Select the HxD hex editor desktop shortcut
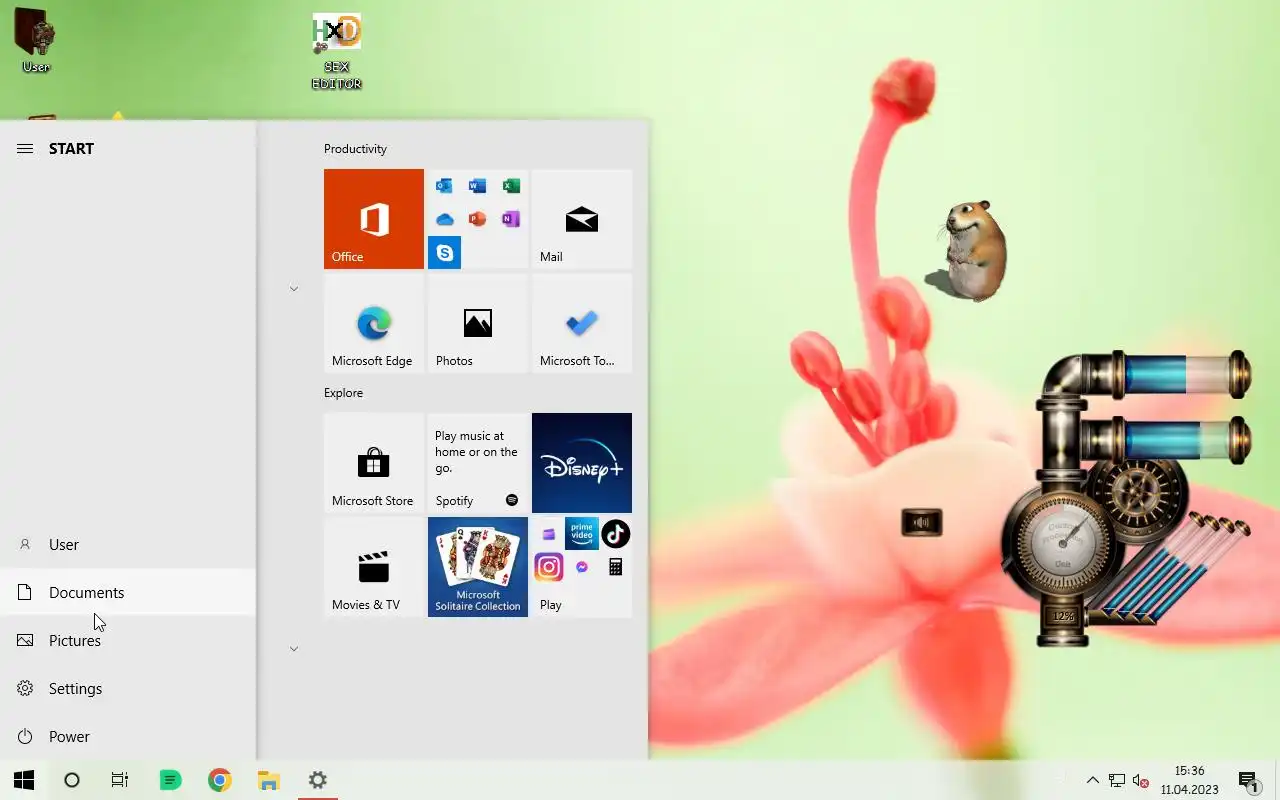 [336, 51]
